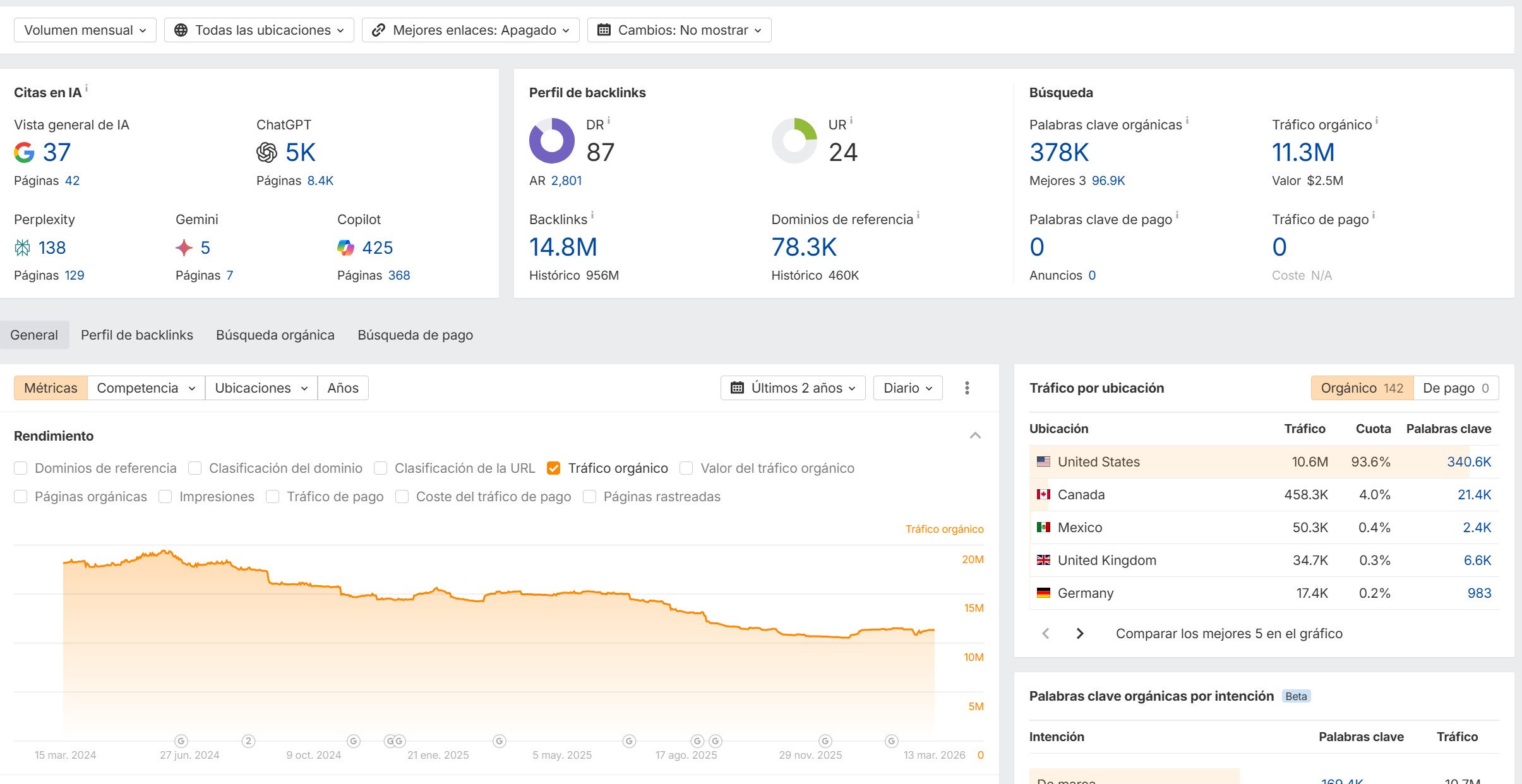Screen dimensions: 1522x784
Task: Open the 14.8M backlinks link
Action: pos(563,247)
